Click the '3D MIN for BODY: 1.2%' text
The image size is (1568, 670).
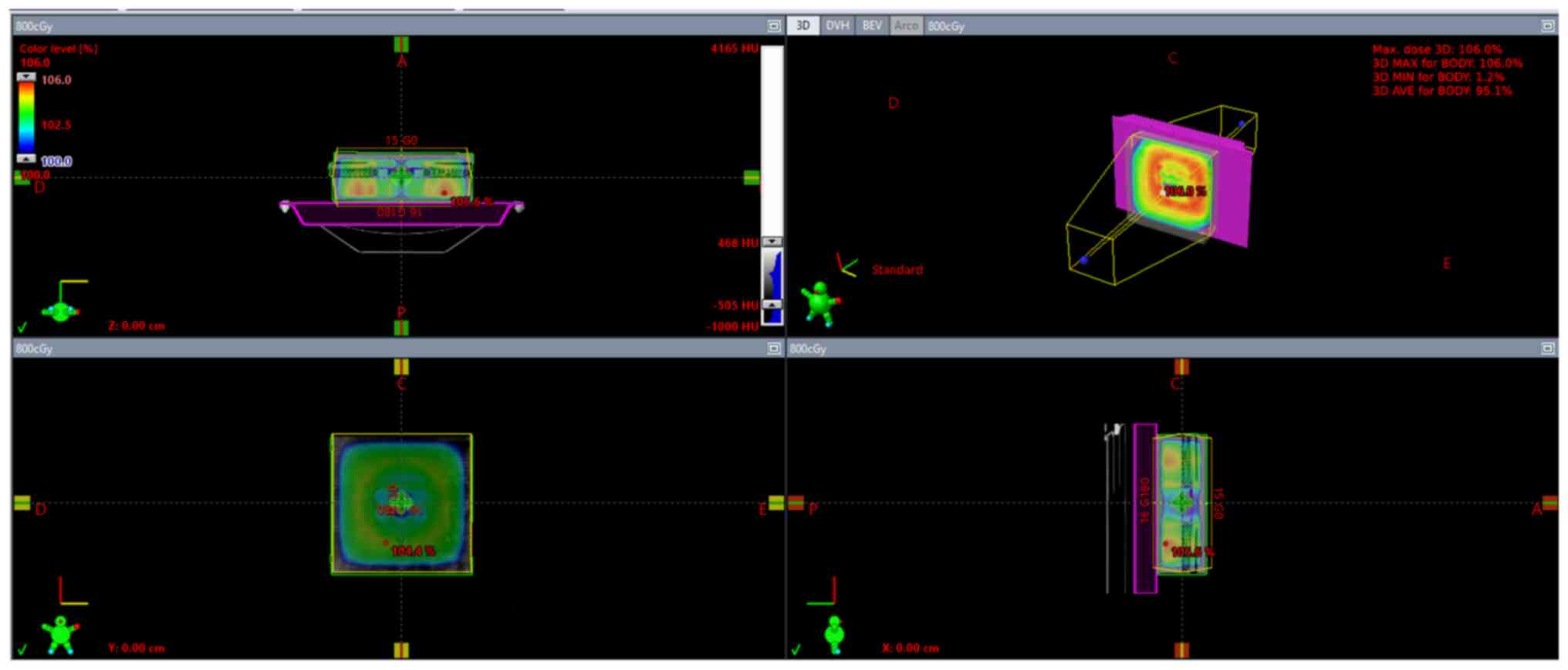[1438, 76]
